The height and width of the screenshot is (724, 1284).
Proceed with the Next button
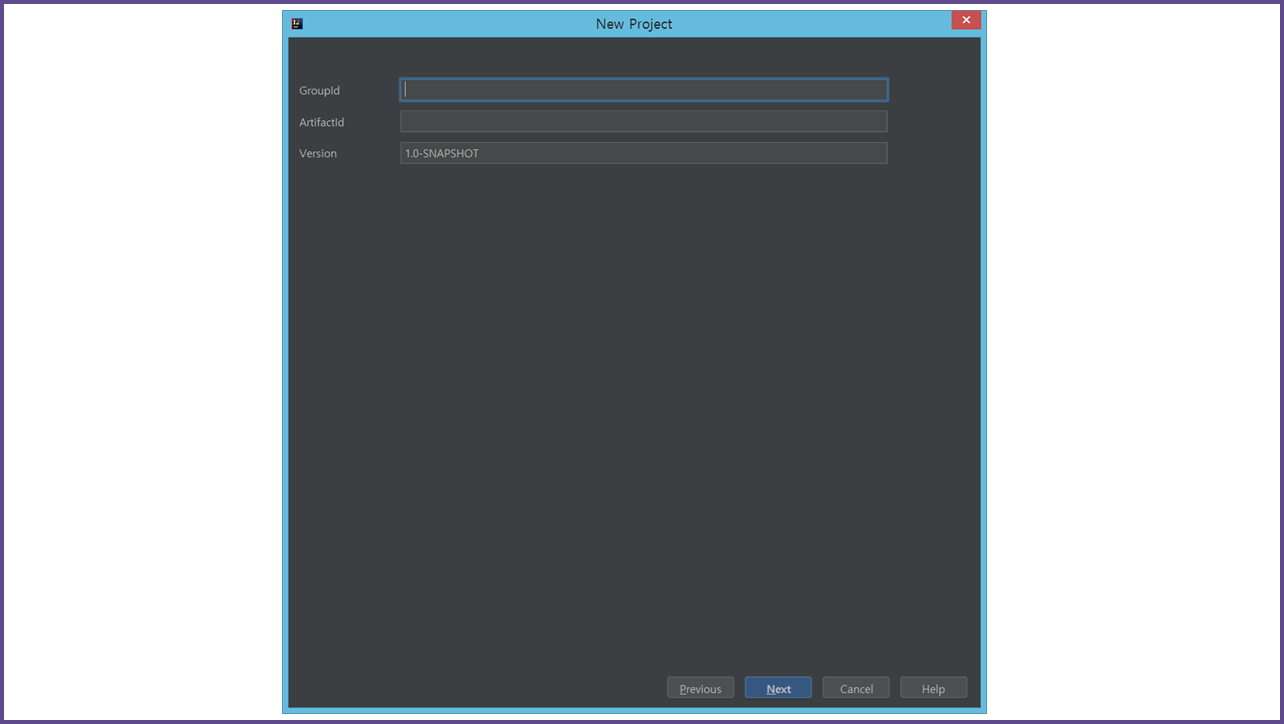tap(778, 688)
